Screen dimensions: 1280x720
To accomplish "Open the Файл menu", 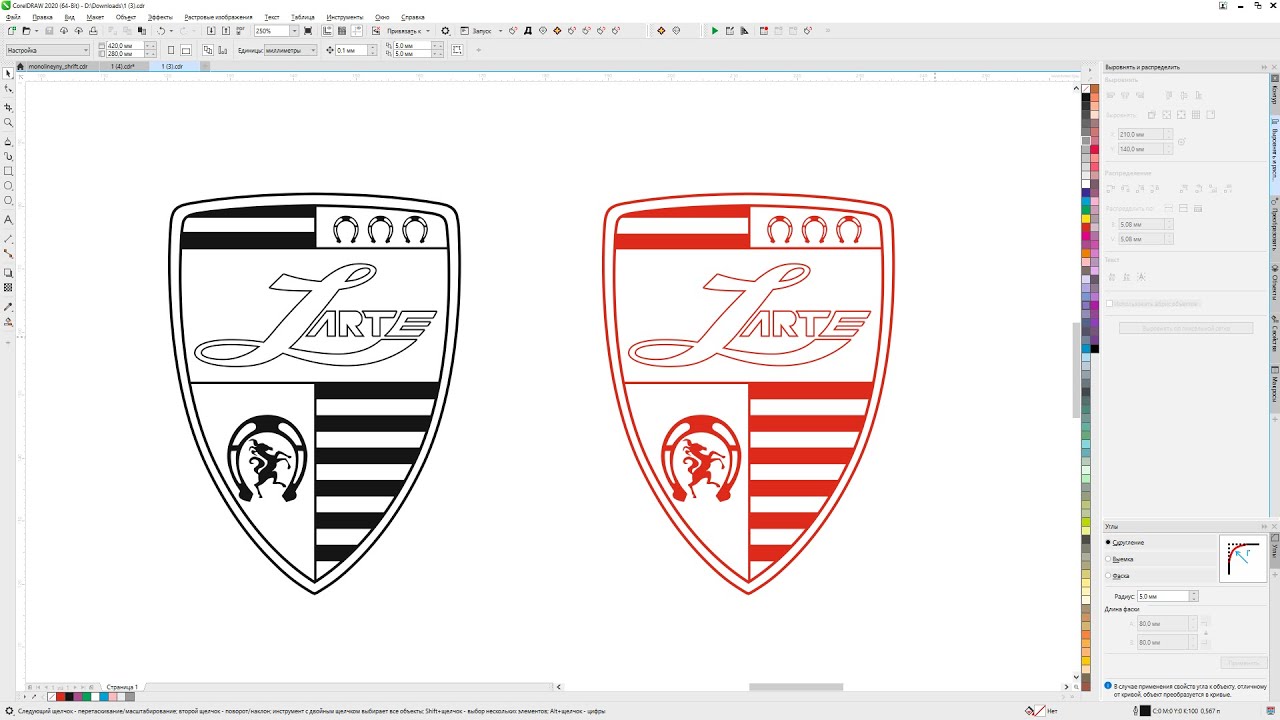I will point(13,17).
